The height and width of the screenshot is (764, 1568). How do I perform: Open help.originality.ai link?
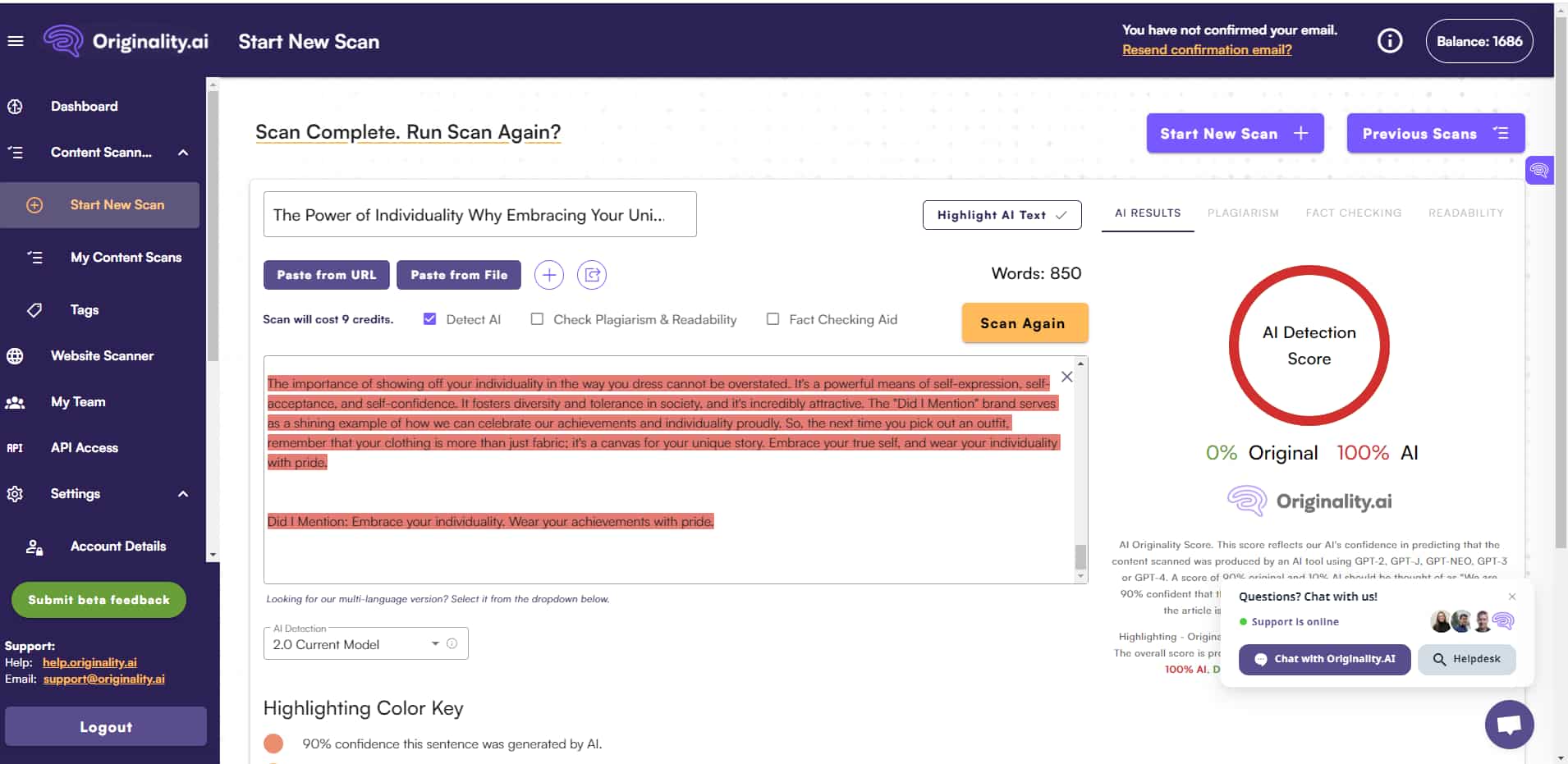click(x=89, y=663)
